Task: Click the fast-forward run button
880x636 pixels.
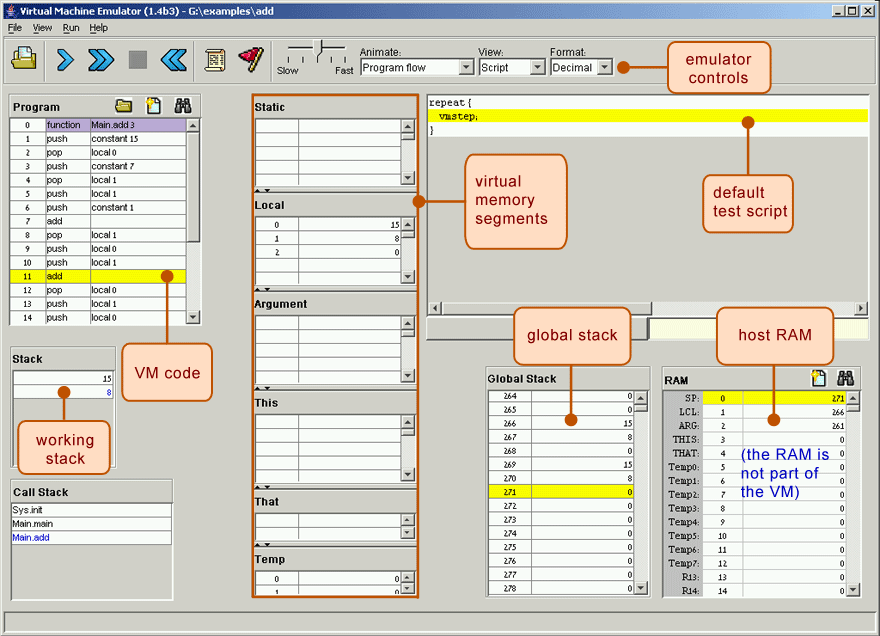Action: pyautogui.click(x=101, y=60)
